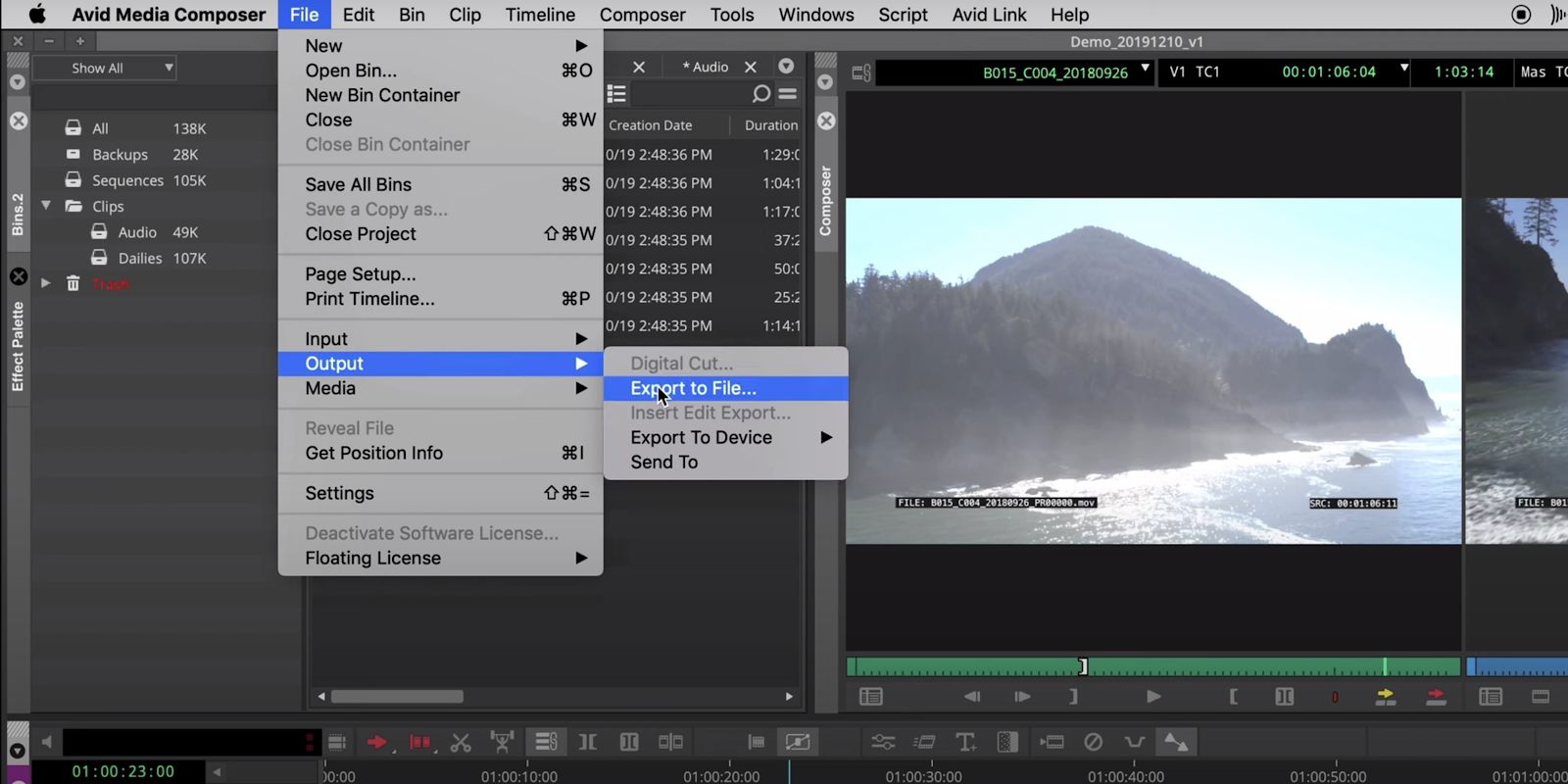This screenshot has height=784, width=1568.
Task: Click the scissors Add Edit icon
Action: [x=461, y=743]
